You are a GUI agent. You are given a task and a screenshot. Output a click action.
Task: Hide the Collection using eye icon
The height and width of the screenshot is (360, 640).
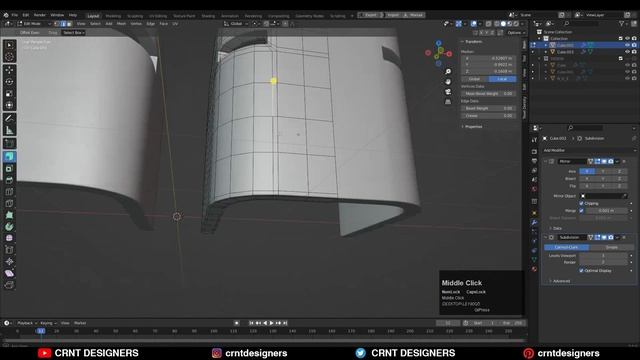627,38
